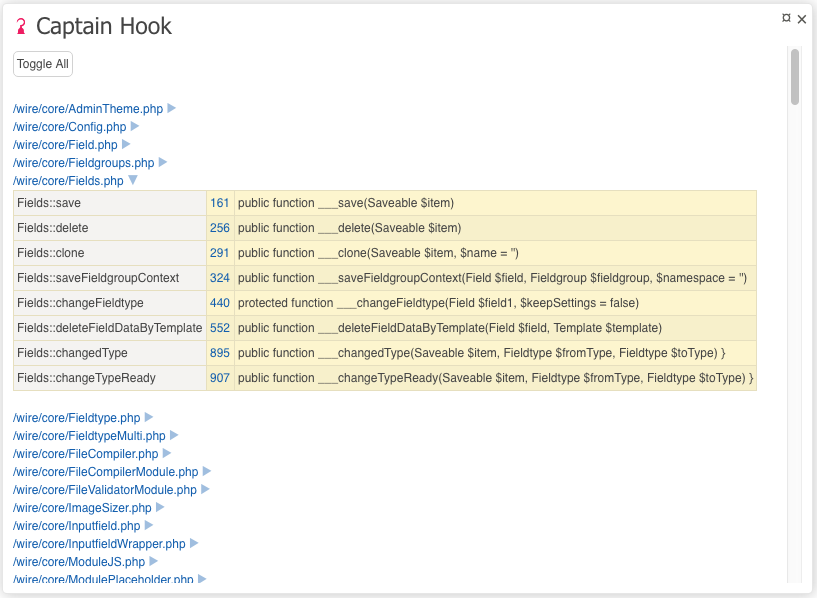Open the /wire/core/AdminTheme.php link
The image size is (817, 598).
pos(88,109)
